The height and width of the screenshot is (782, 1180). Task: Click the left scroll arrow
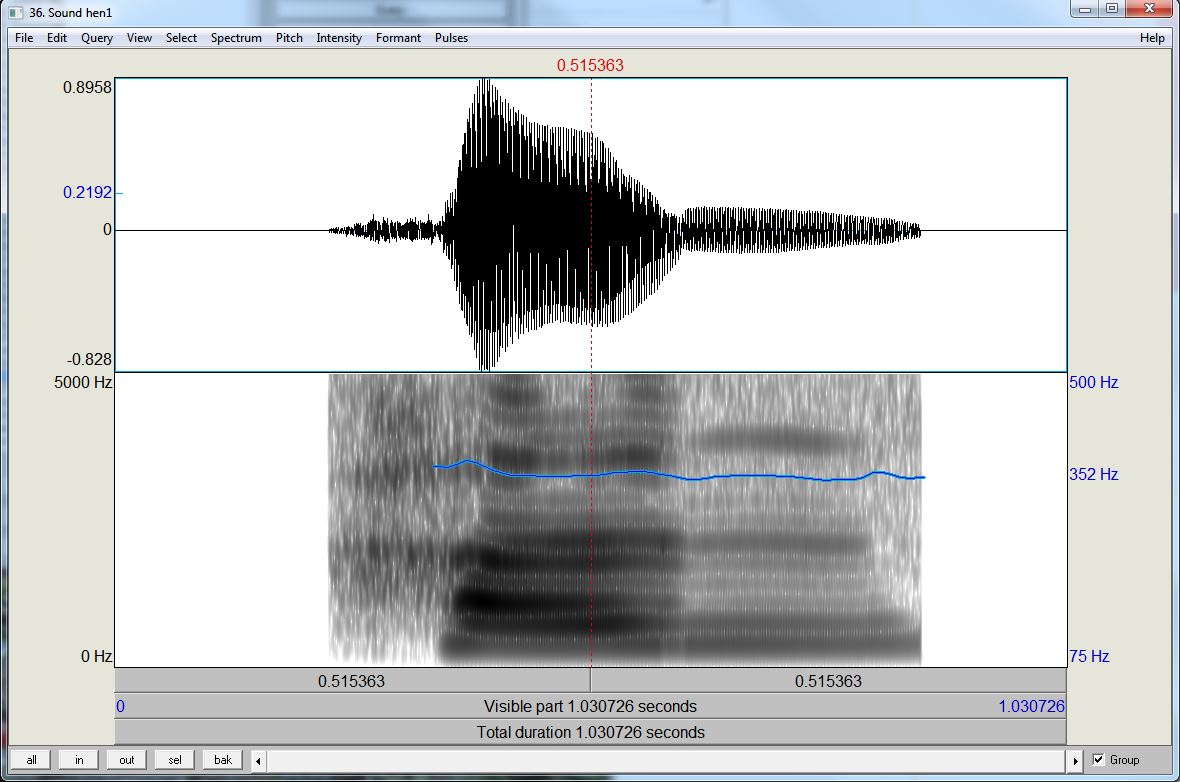(x=258, y=761)
